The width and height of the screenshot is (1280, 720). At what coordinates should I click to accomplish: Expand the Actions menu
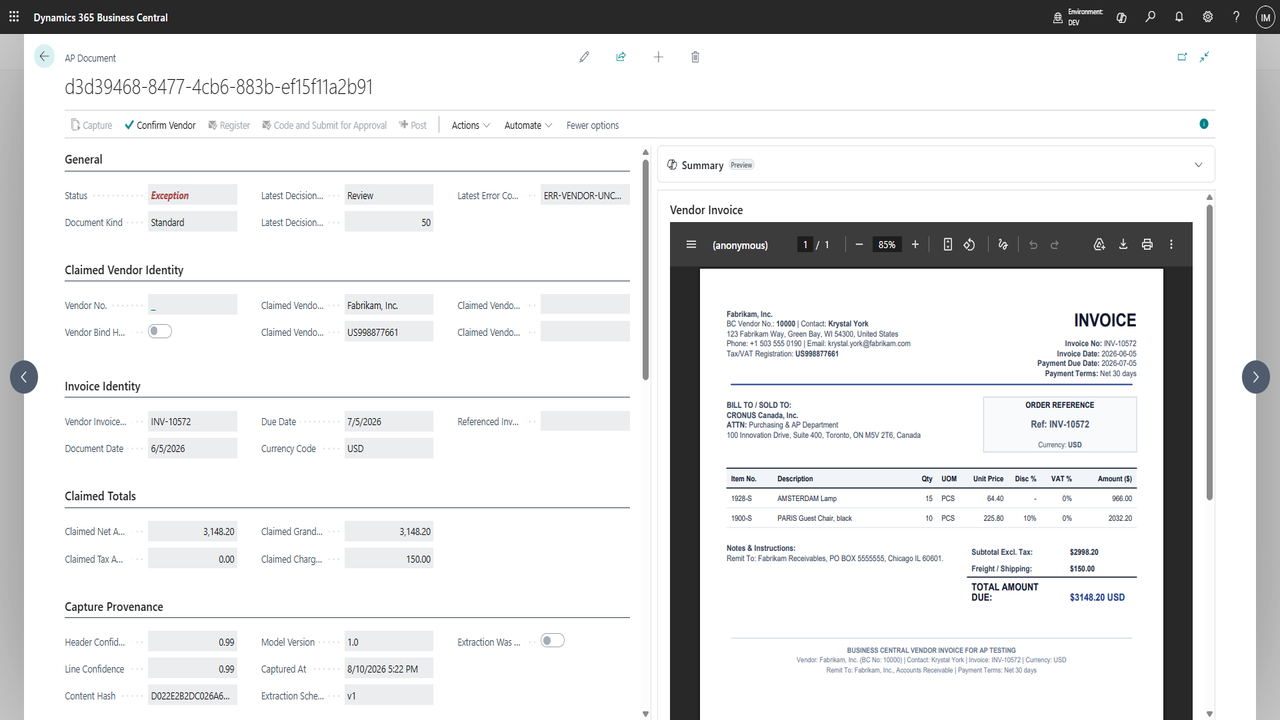pos(470,125)
